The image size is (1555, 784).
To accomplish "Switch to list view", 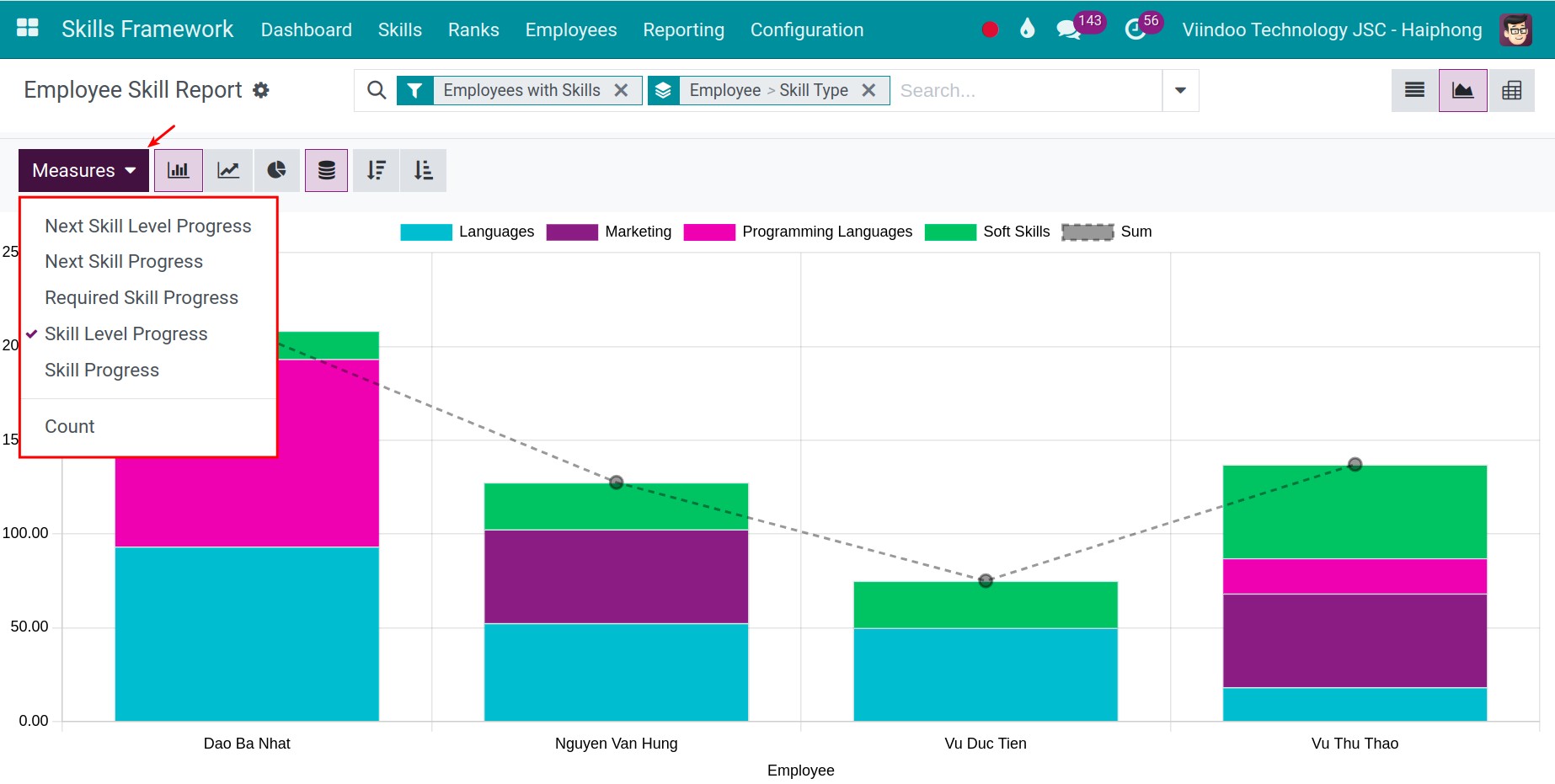I will tap(1414, 90).
